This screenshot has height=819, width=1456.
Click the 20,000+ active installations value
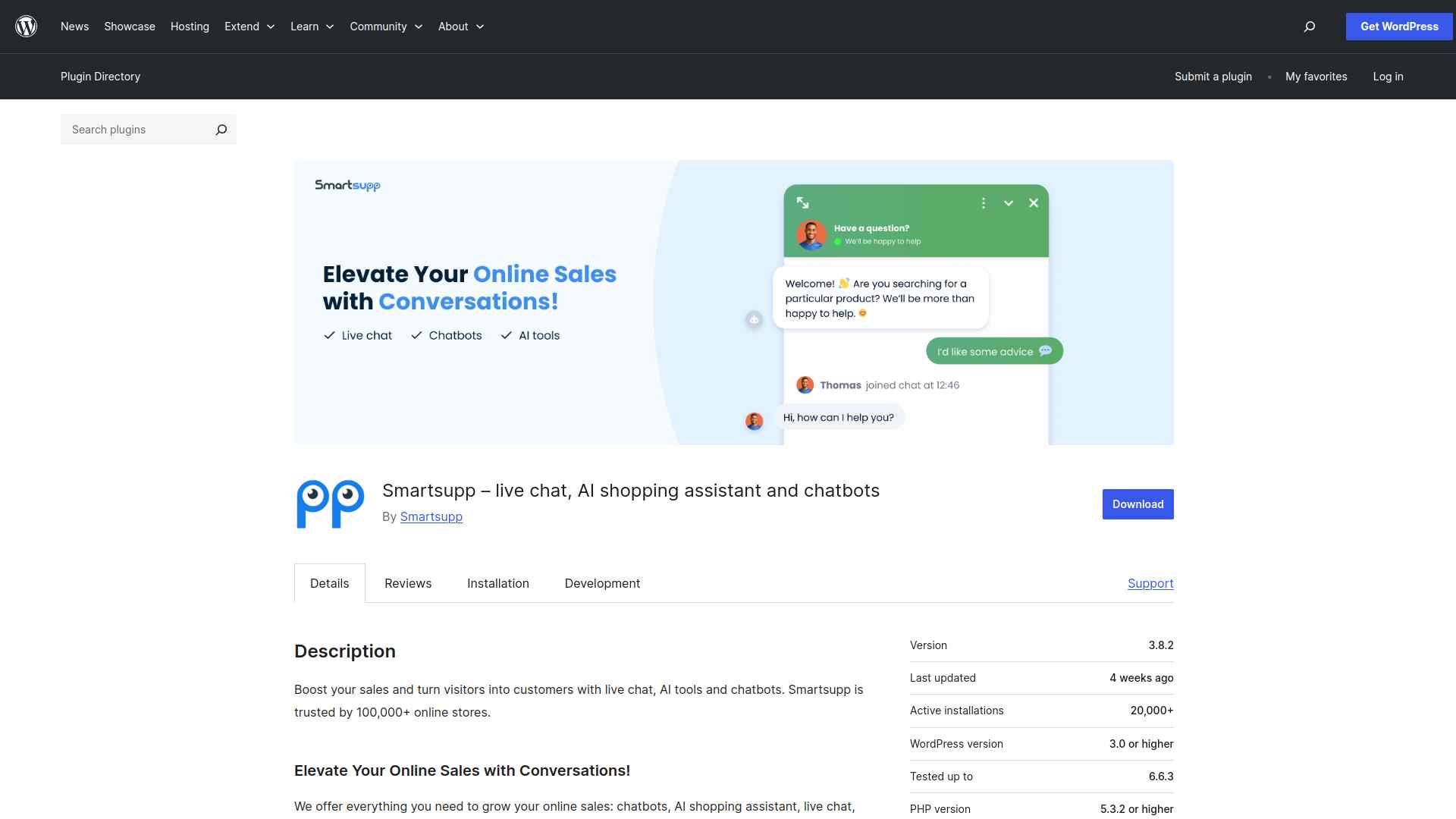coord(1152,711)
